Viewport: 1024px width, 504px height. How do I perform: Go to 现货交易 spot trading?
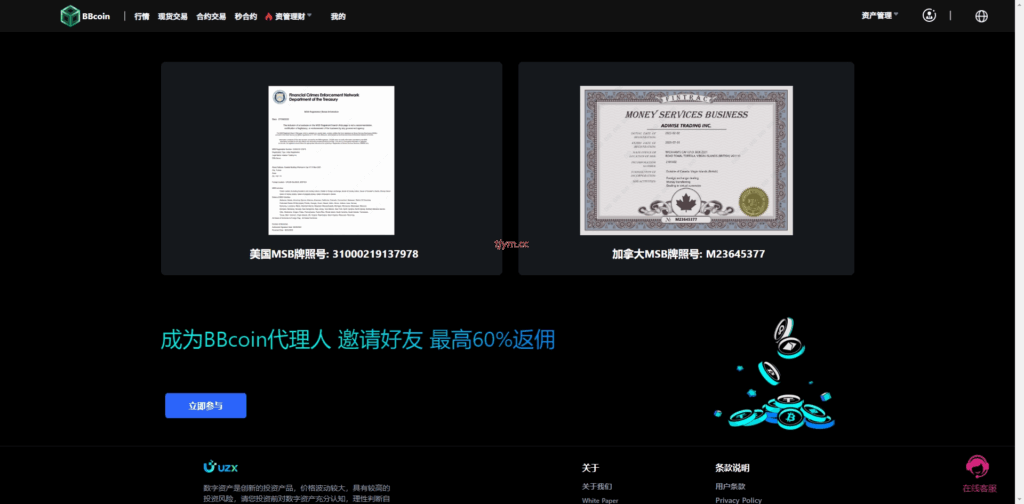click(x=172, y=17)
